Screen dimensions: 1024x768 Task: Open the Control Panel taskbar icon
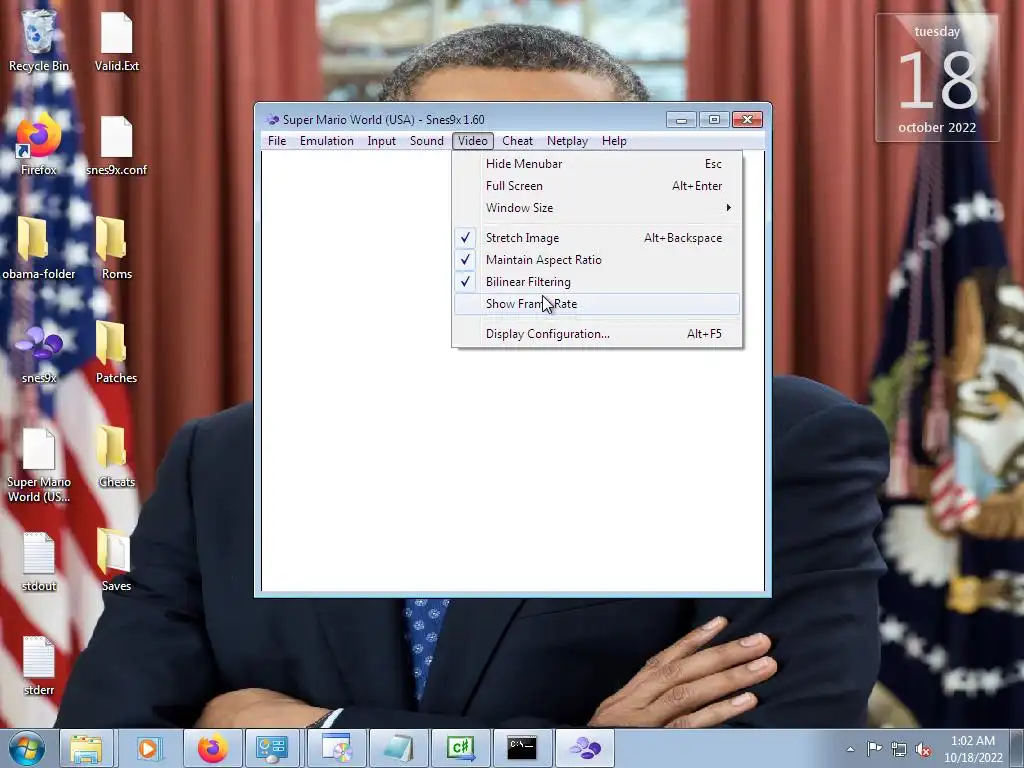(273, 748)
